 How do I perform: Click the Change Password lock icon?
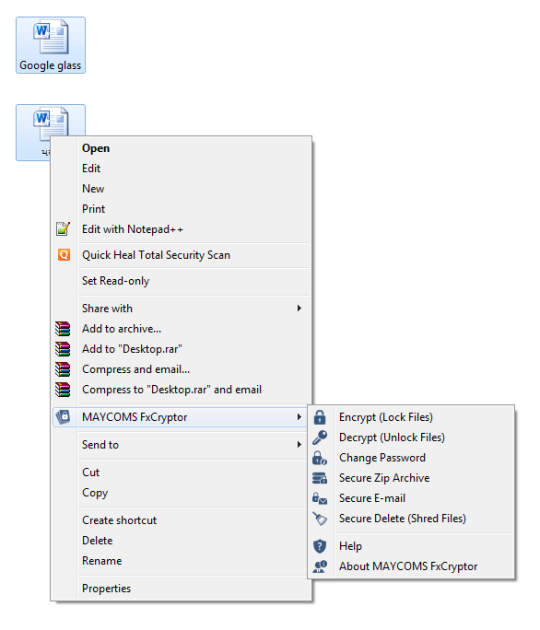coord(320,458)
